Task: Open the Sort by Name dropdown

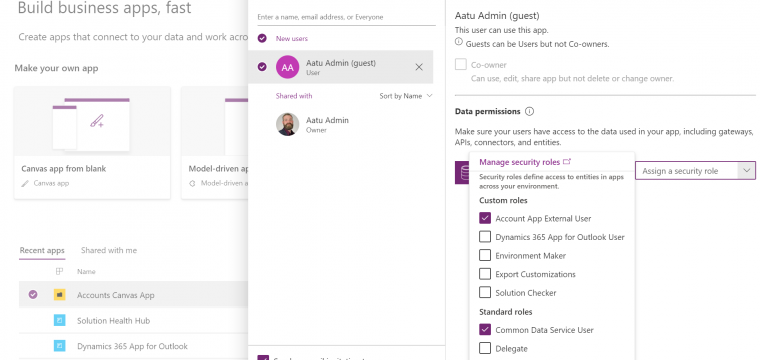Action: [x=406, y=96]
